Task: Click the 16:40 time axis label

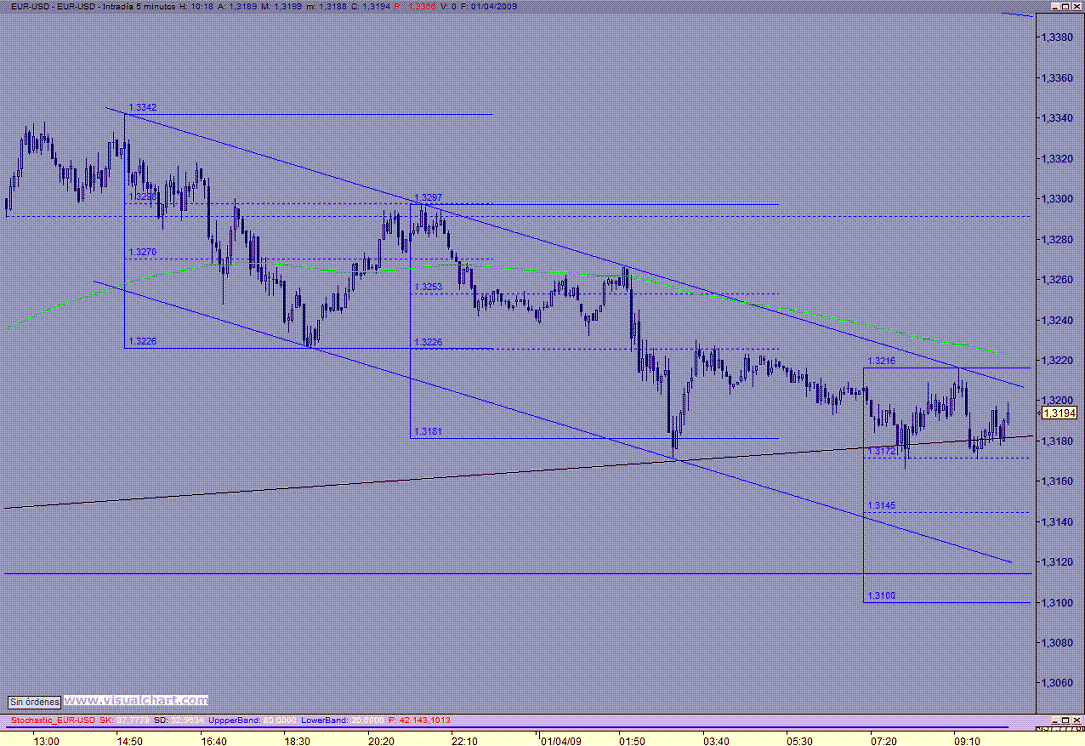Action: (214, 741)
